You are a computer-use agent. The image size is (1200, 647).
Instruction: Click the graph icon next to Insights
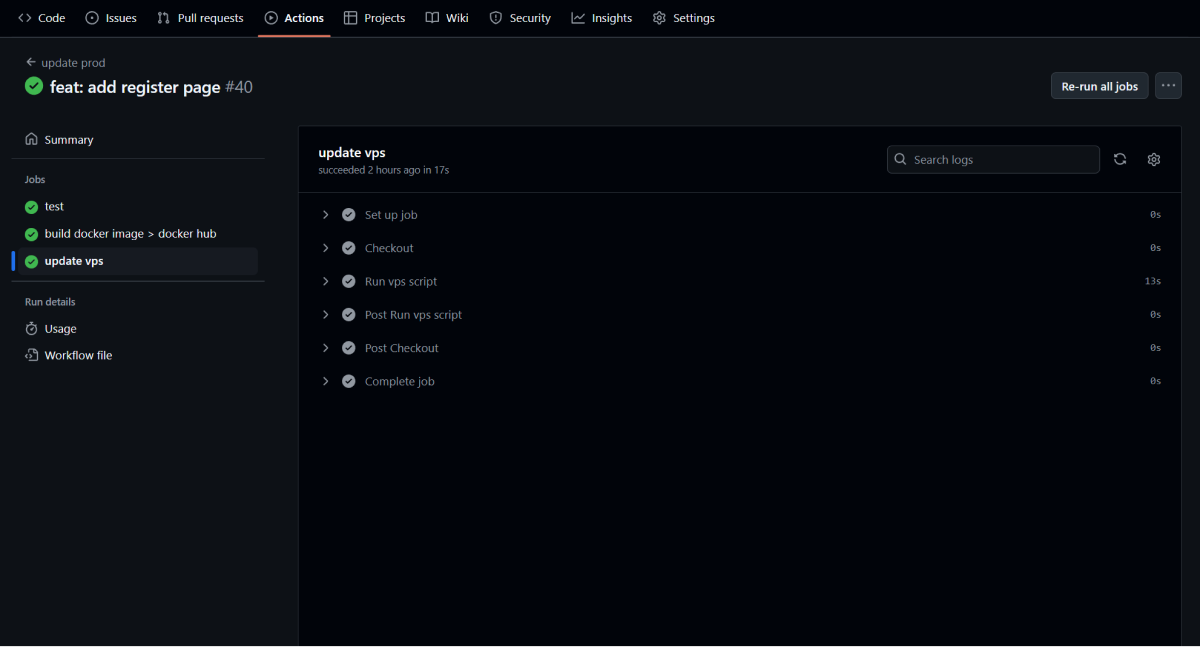coord(576,17)
